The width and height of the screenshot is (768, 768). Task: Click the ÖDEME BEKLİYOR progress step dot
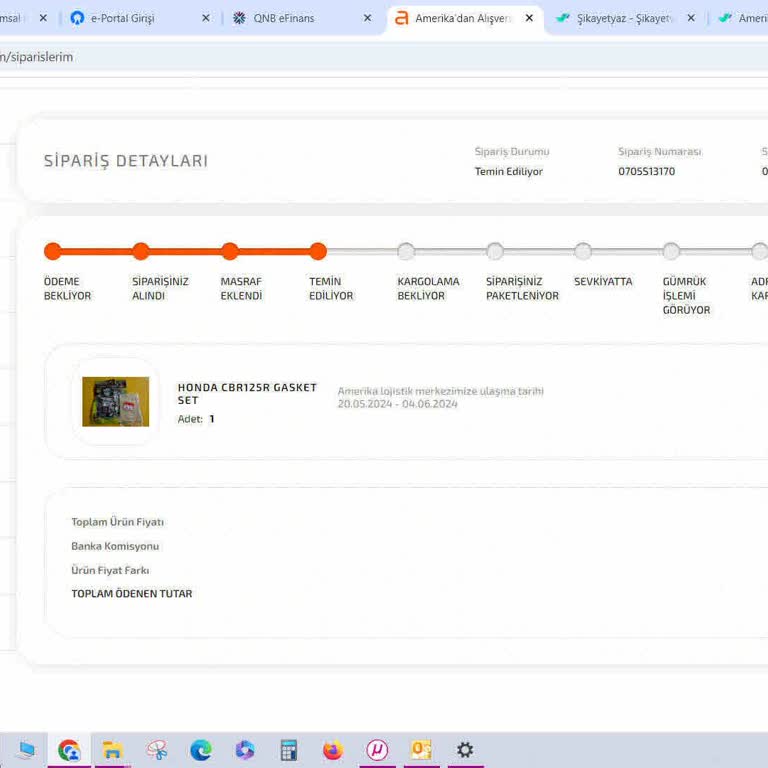(x=53, y=251)
